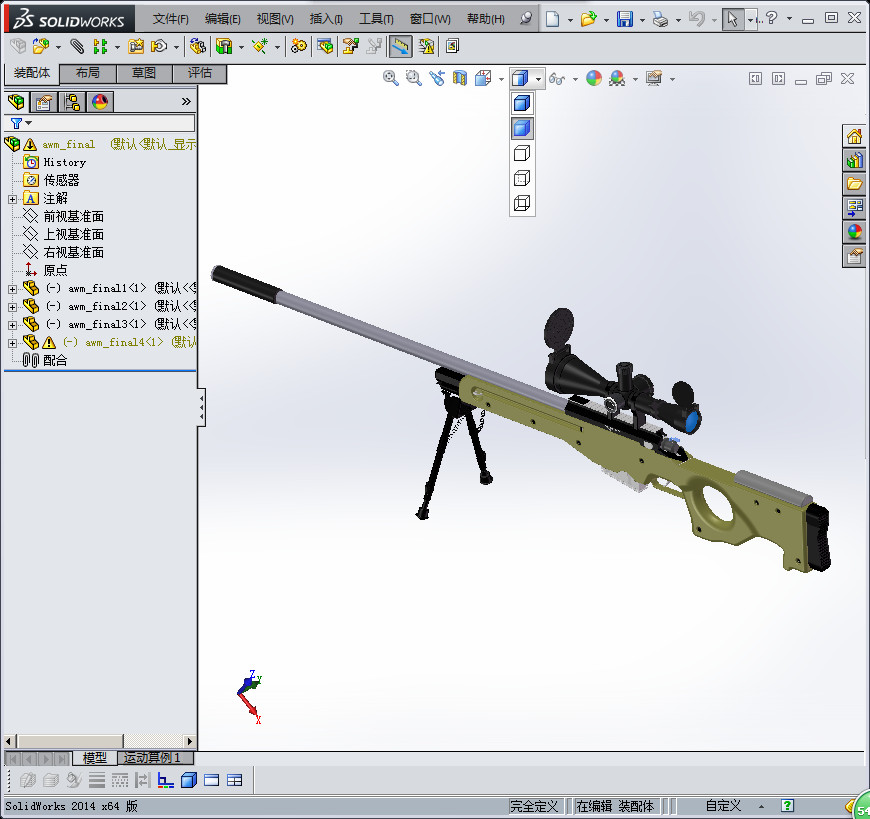The width and height of the screenshot is (870, 819).
Task: Click the » overflow button above the feature tree
Action: (186, 100)
